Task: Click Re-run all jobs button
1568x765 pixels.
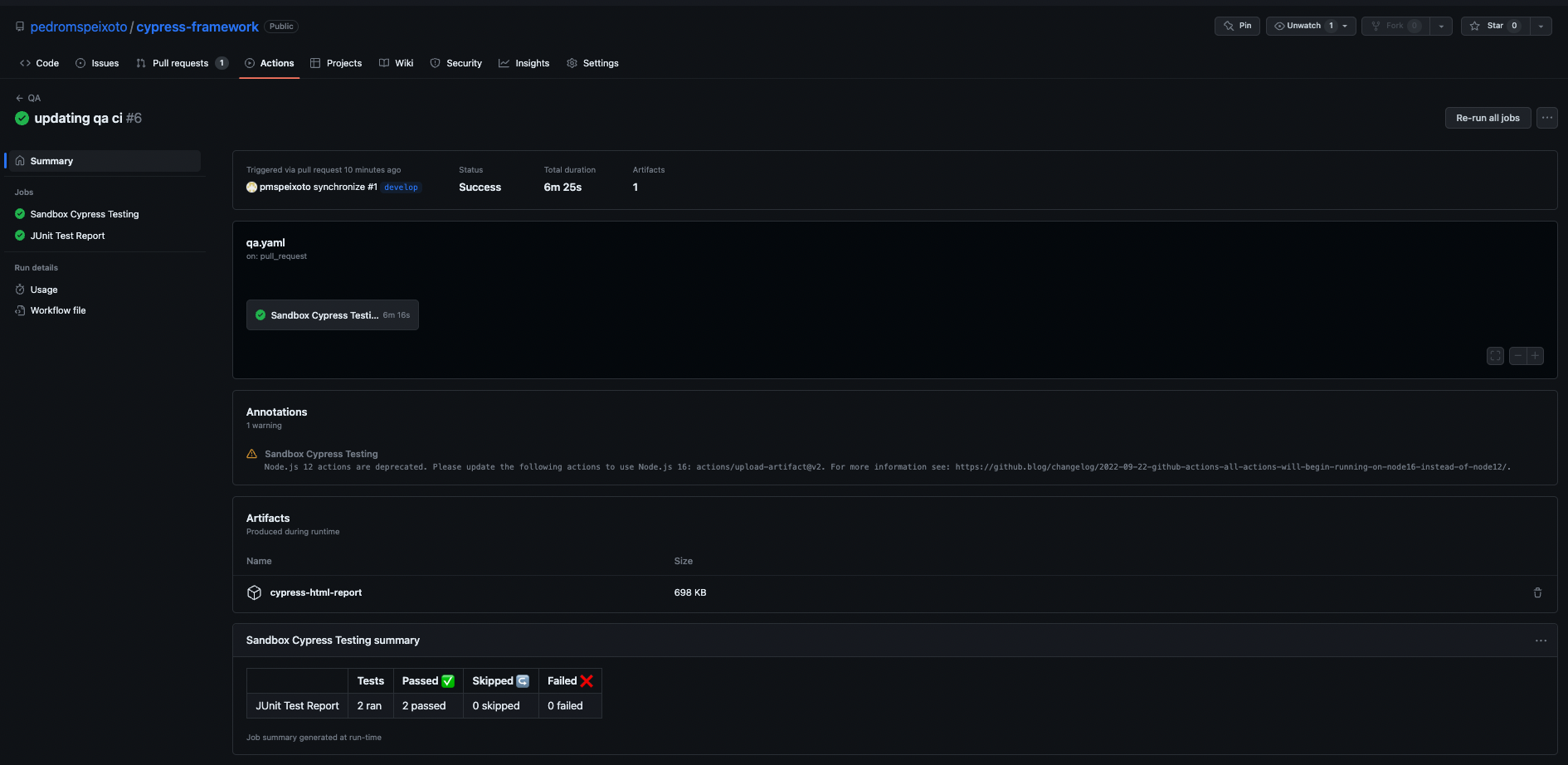Action: [1488, 118]
